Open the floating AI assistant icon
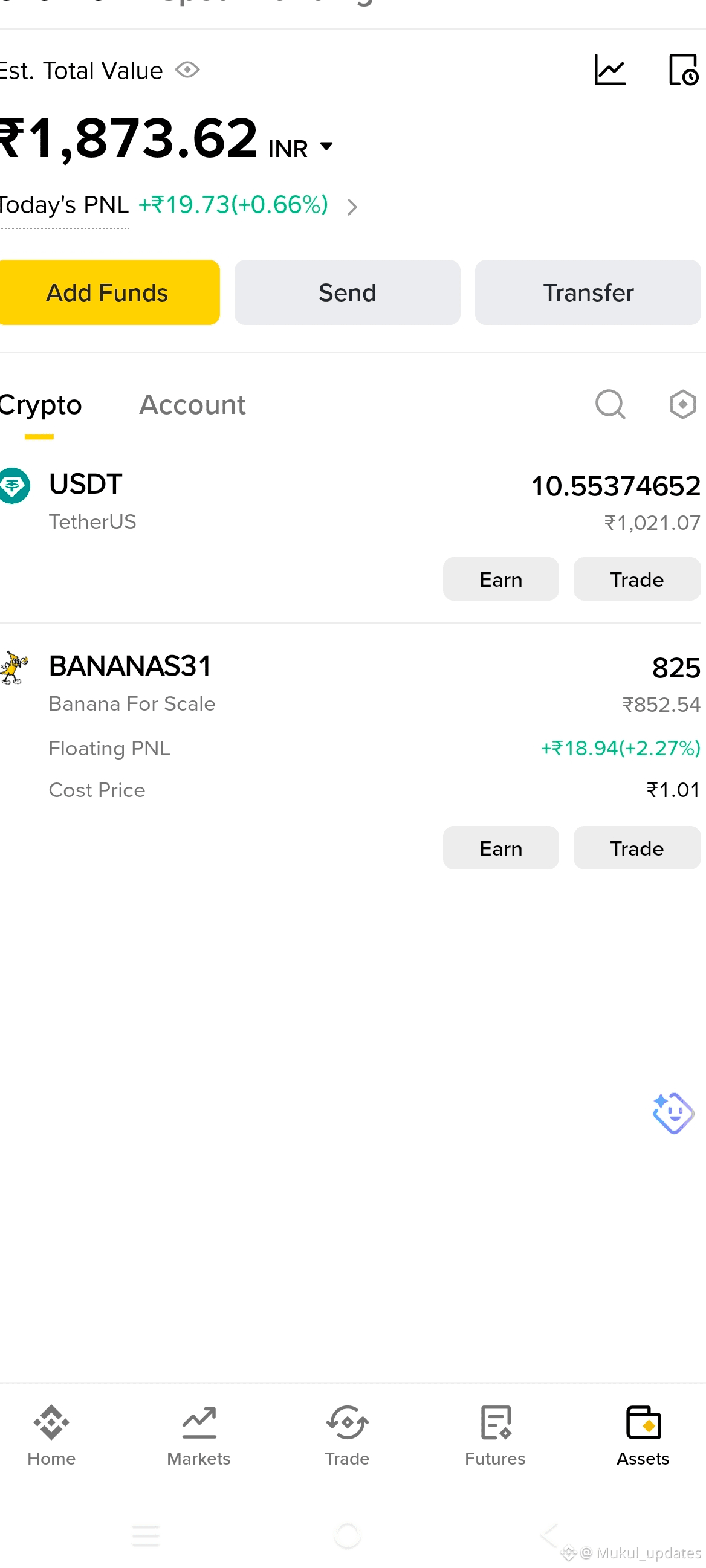 coord(673,1112)
